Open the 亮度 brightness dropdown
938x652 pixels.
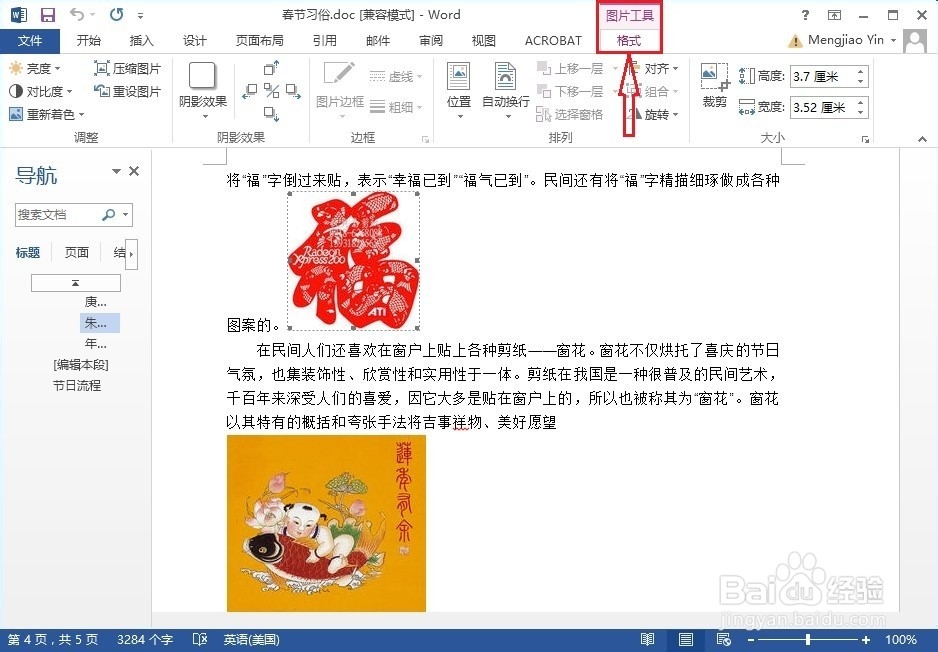click(x=35, y=68)
